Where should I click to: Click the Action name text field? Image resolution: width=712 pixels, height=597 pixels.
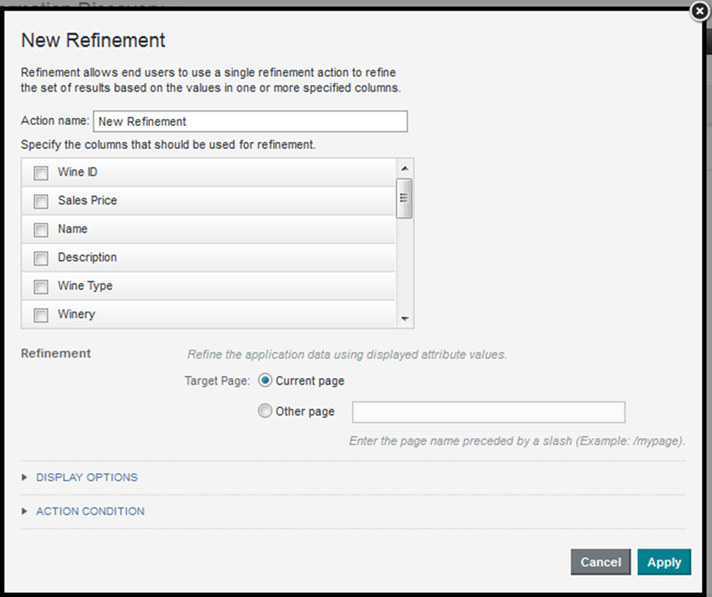[x=250, y=121]
